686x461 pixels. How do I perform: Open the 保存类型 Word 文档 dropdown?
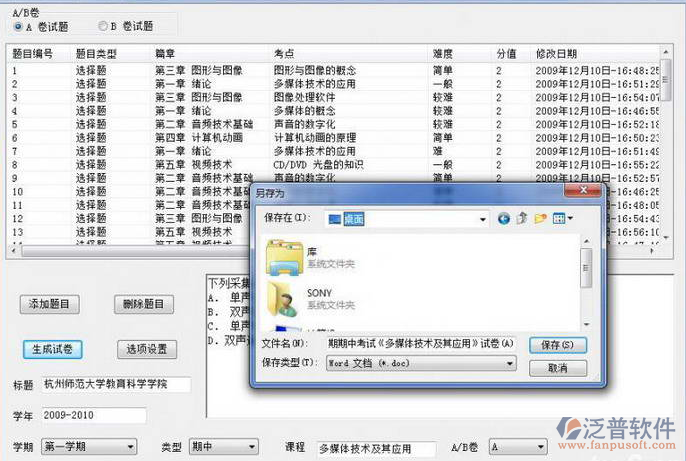510,363
